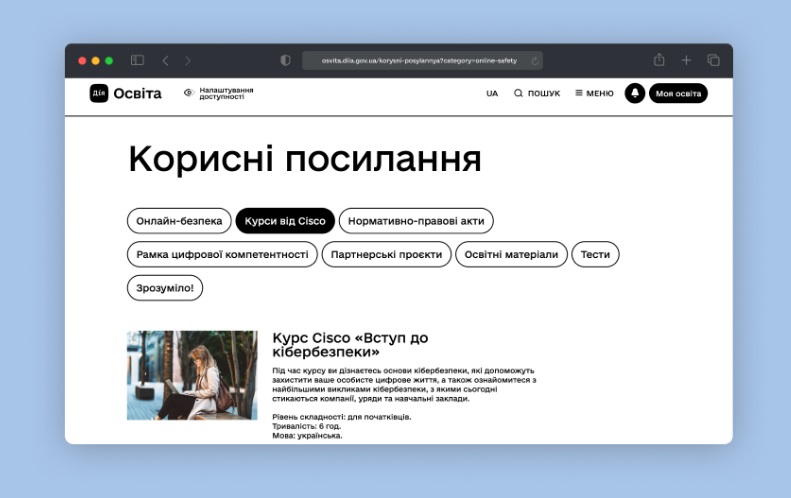Select Онлайн-безпека category filter

coord(179,221)
